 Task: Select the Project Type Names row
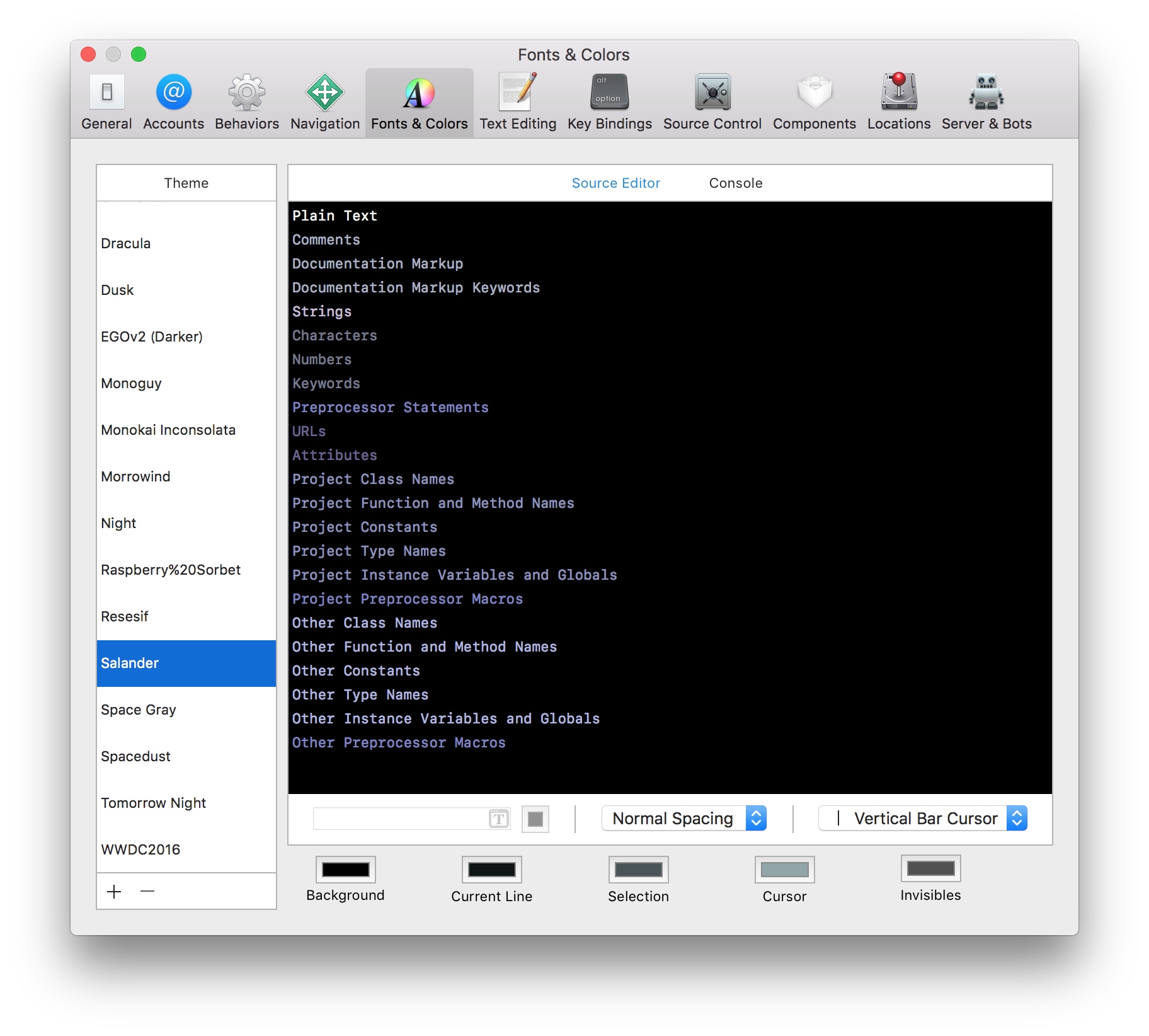(670, 551)
